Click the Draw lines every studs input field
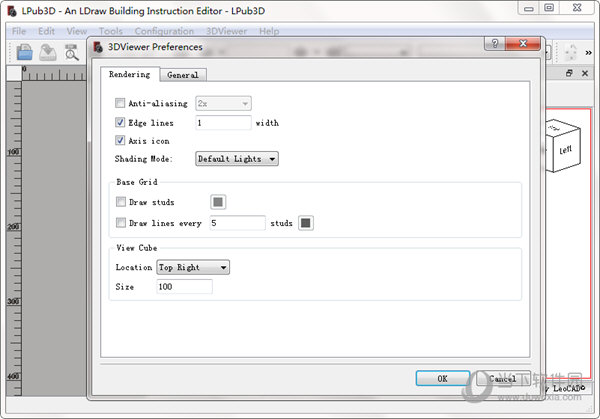600x419 pixels. [x=238, y=223]
